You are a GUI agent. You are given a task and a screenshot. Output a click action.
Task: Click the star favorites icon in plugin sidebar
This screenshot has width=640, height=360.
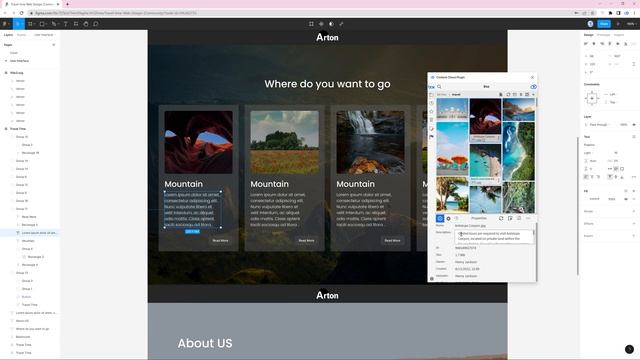click(x=431, y=111)
